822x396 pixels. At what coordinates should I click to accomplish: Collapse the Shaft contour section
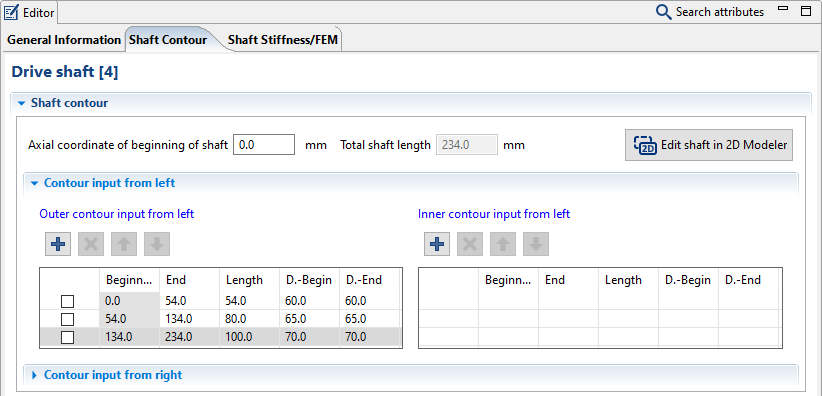[21, 103]
